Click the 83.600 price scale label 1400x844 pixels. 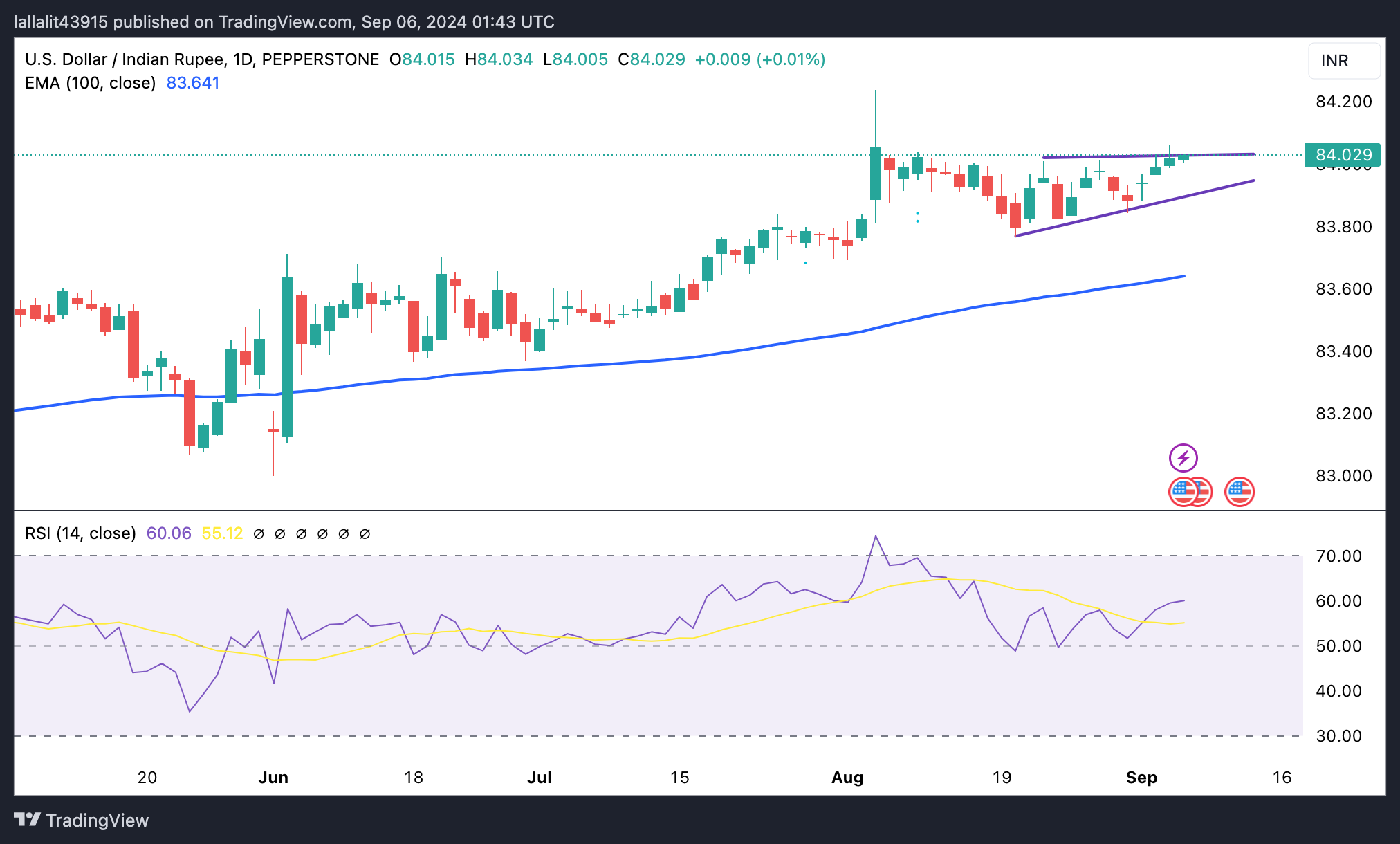coord(1343,289)
